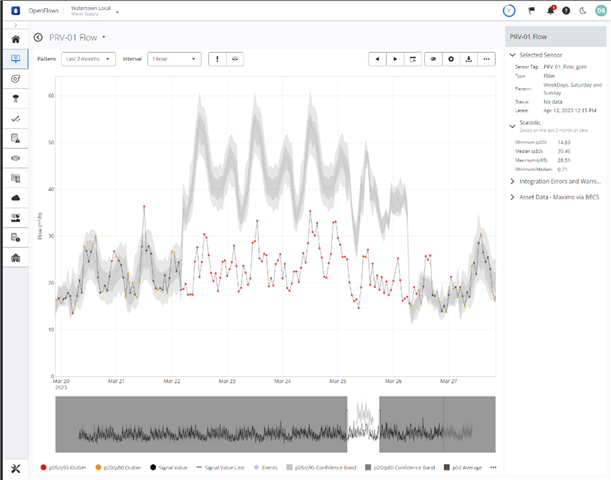Toggle dark mode moon icon
Image resolution: width=611 pixels, height=480 pixels.
[x=583, y=12]
